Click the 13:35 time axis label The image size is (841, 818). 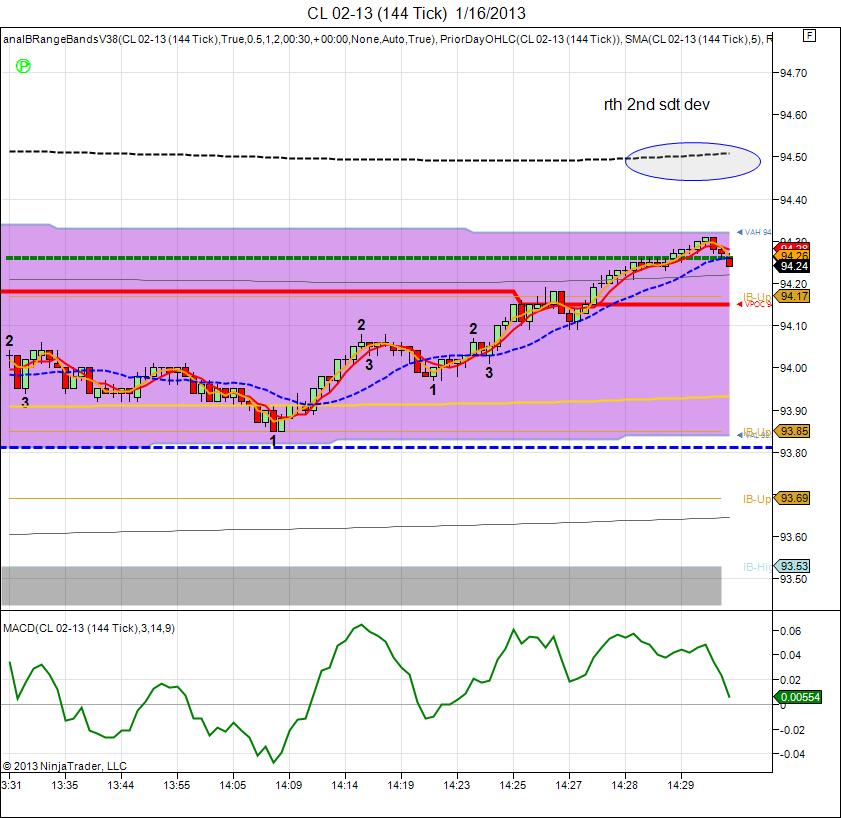[x=64, y=785]
